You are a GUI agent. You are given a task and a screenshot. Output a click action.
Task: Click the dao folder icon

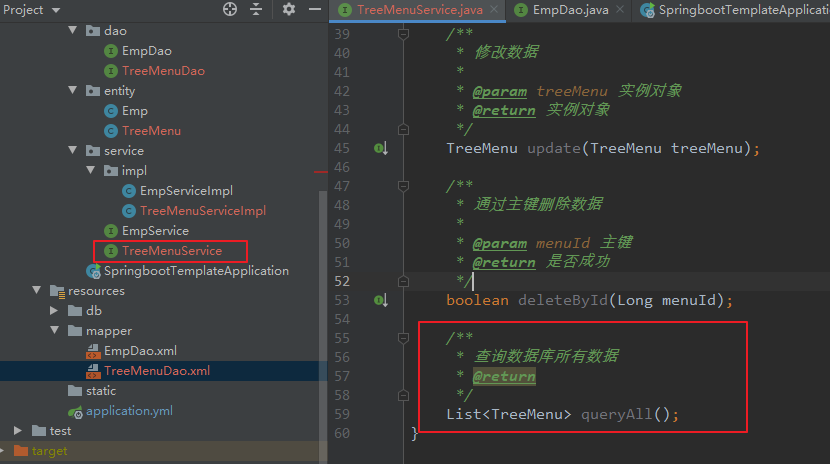pos(93,31)
